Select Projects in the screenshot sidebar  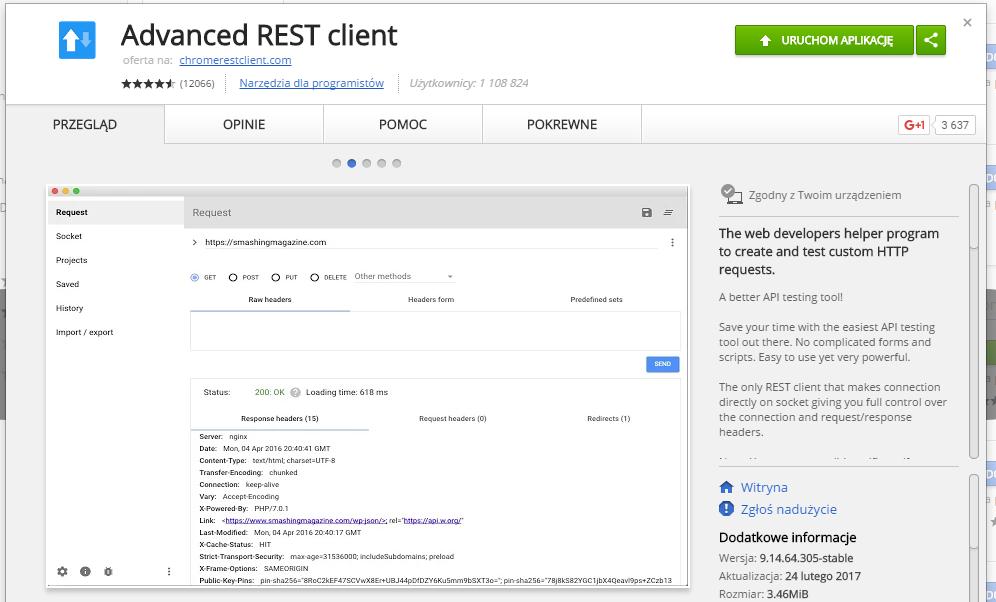click(x=72, y=260)
